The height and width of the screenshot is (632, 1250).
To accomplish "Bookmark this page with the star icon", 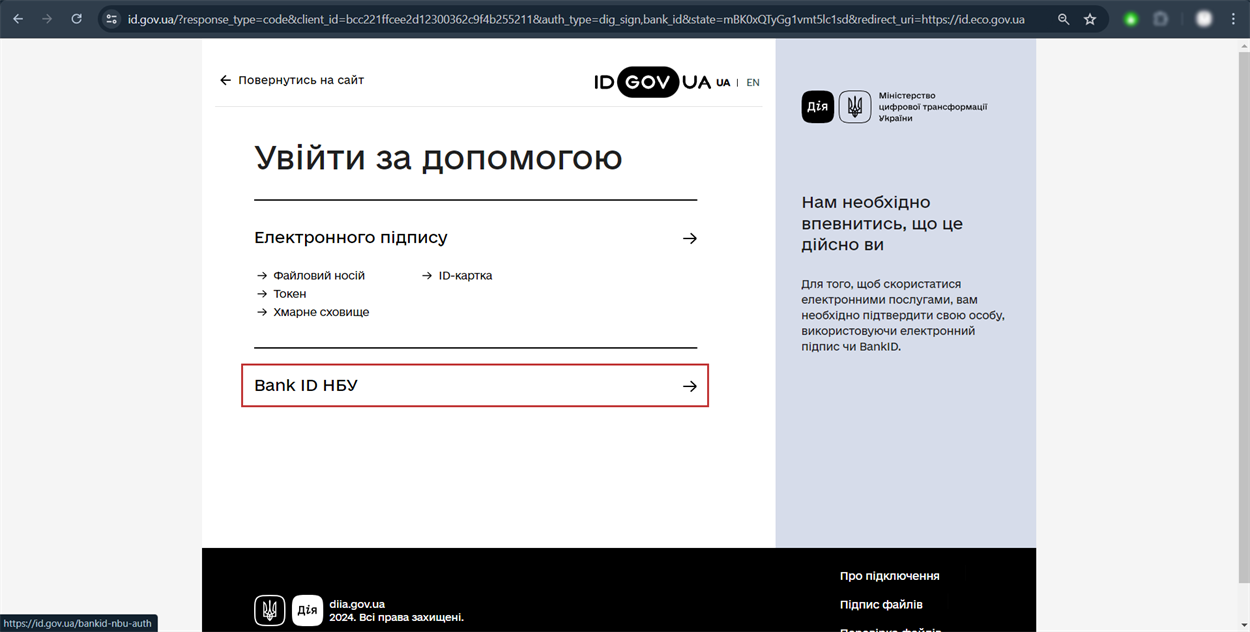I will coord(1090,19).
